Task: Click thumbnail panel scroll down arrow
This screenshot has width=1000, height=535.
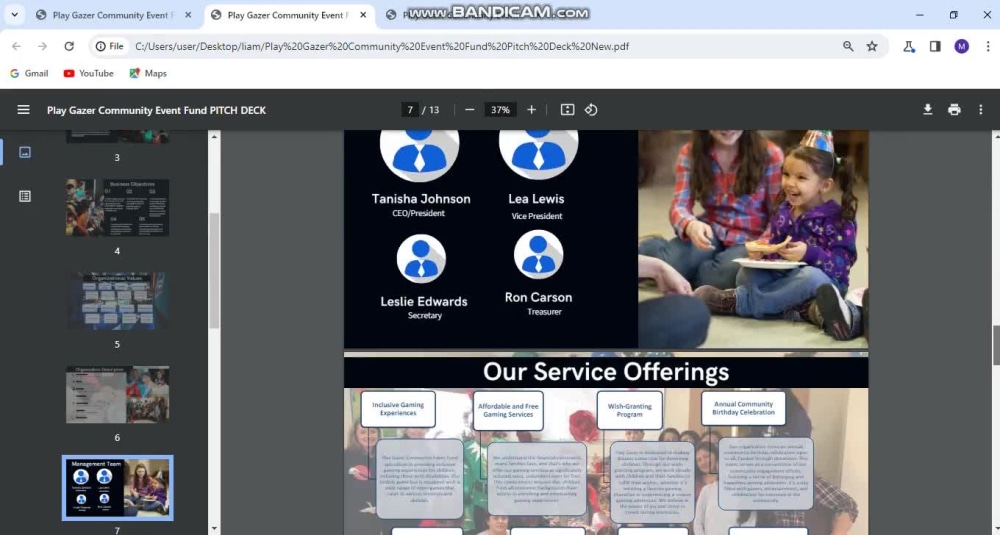Action: click(x=214, y=529)
